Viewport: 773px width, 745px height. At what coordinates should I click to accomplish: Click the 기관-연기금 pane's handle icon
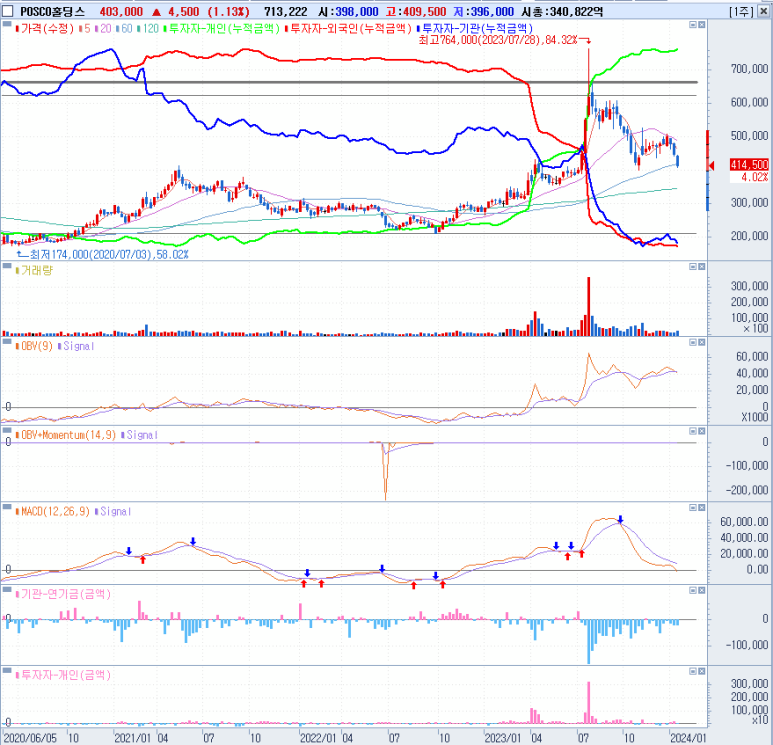click(x=7, y=590)
